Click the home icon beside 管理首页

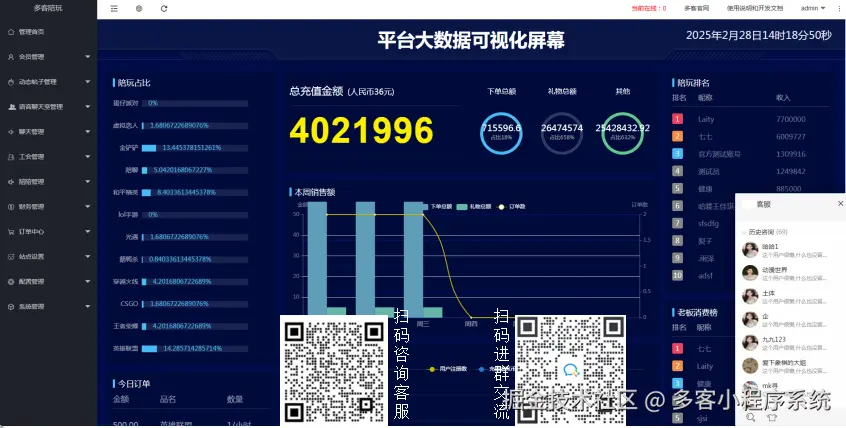(x=11, y=32)
